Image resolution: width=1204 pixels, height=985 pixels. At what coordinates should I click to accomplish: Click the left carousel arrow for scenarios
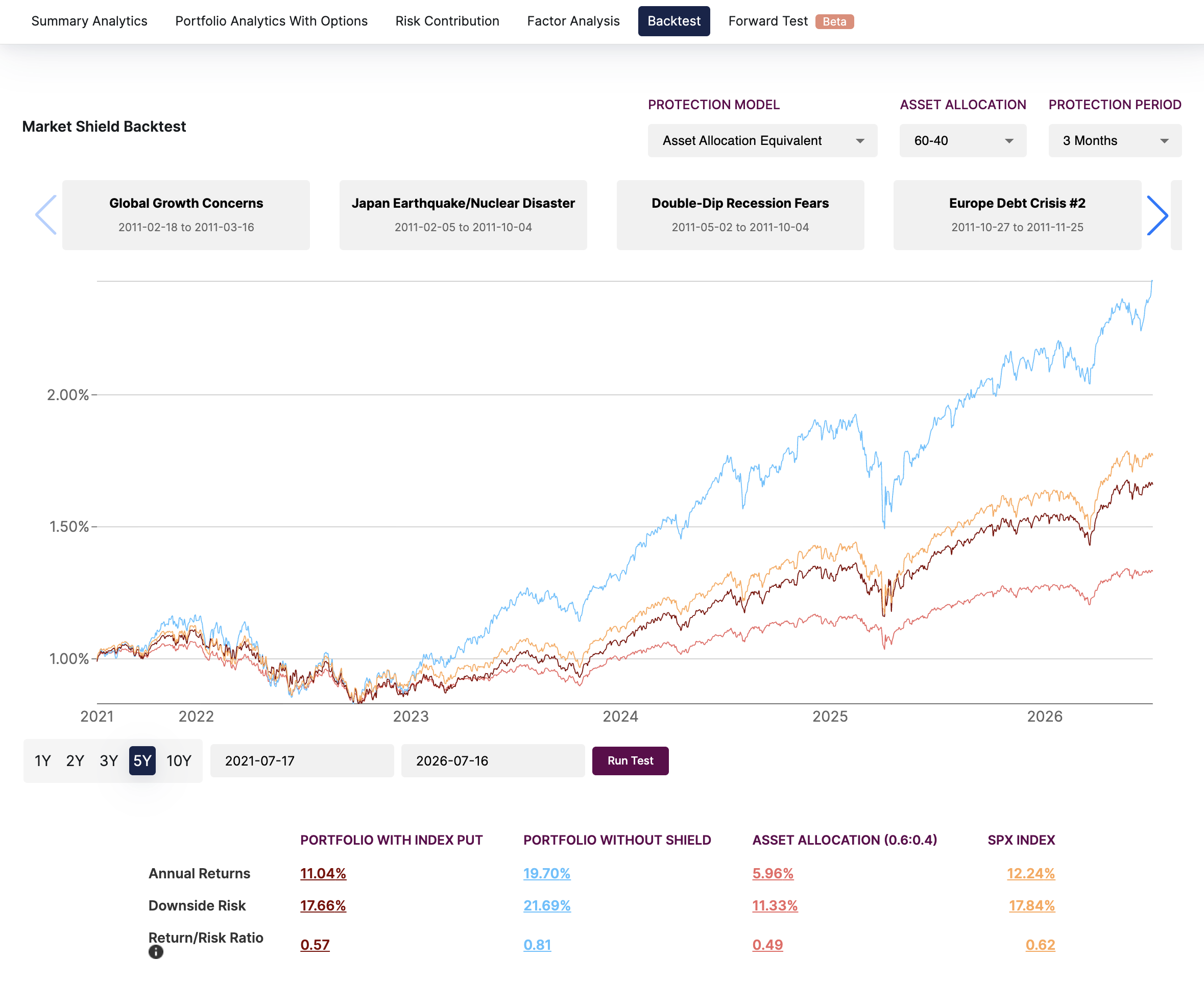point(46,215)
